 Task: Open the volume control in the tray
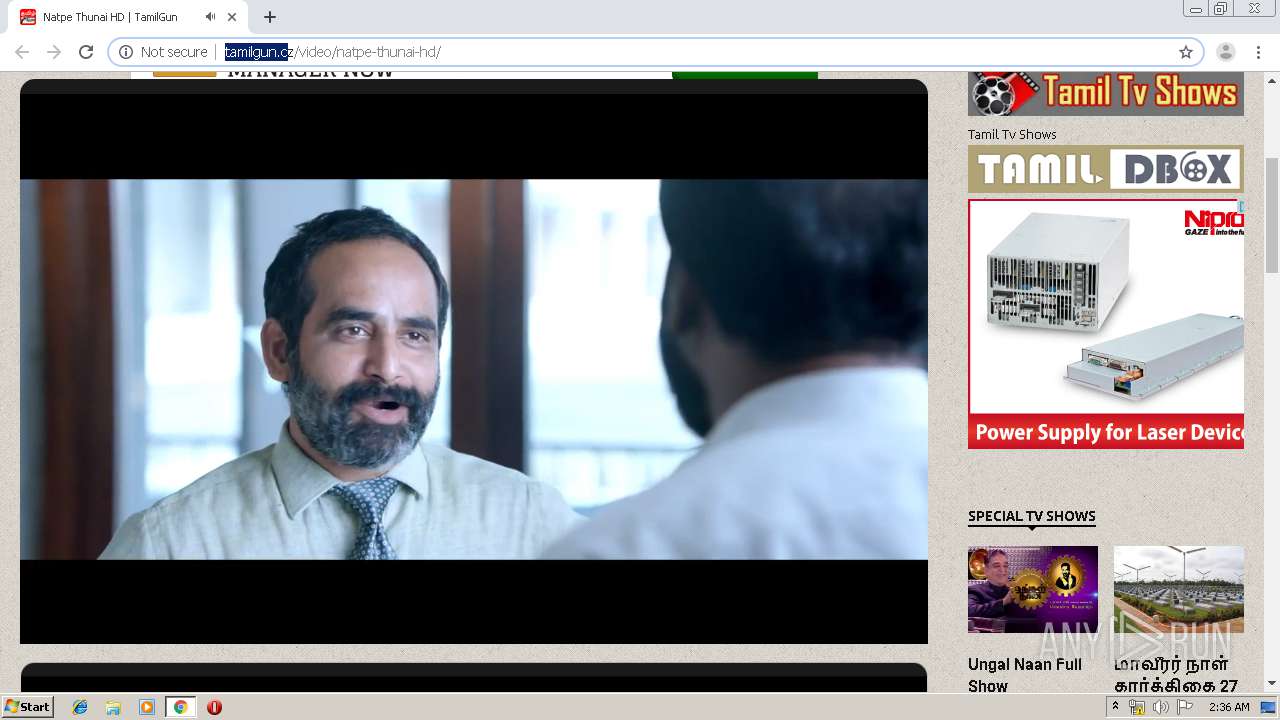(1160, 707)
